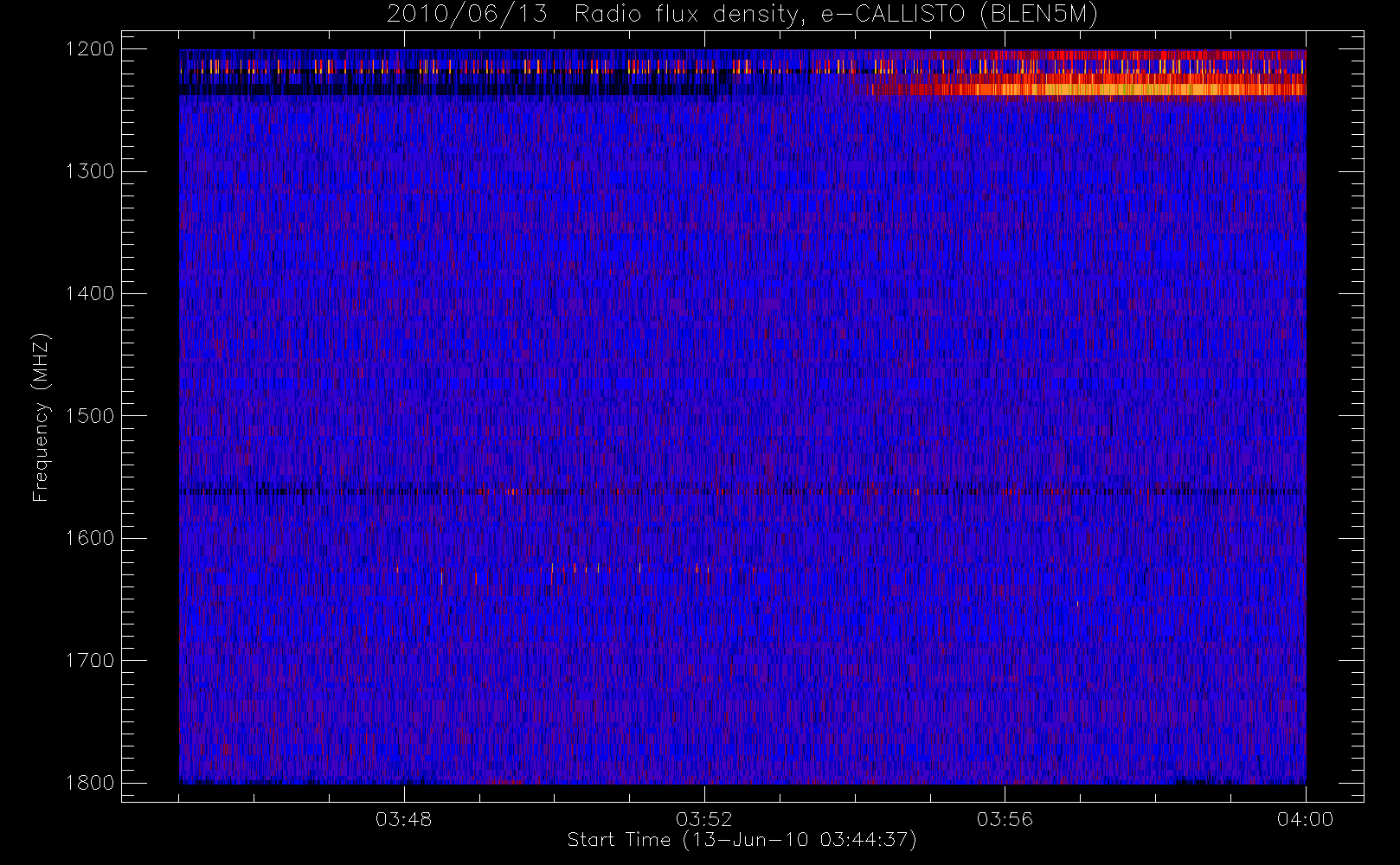This screenshot has width=1400, height=865.
Task: Click the 1400 frequency axis label
Action: (x=90, y=293)
